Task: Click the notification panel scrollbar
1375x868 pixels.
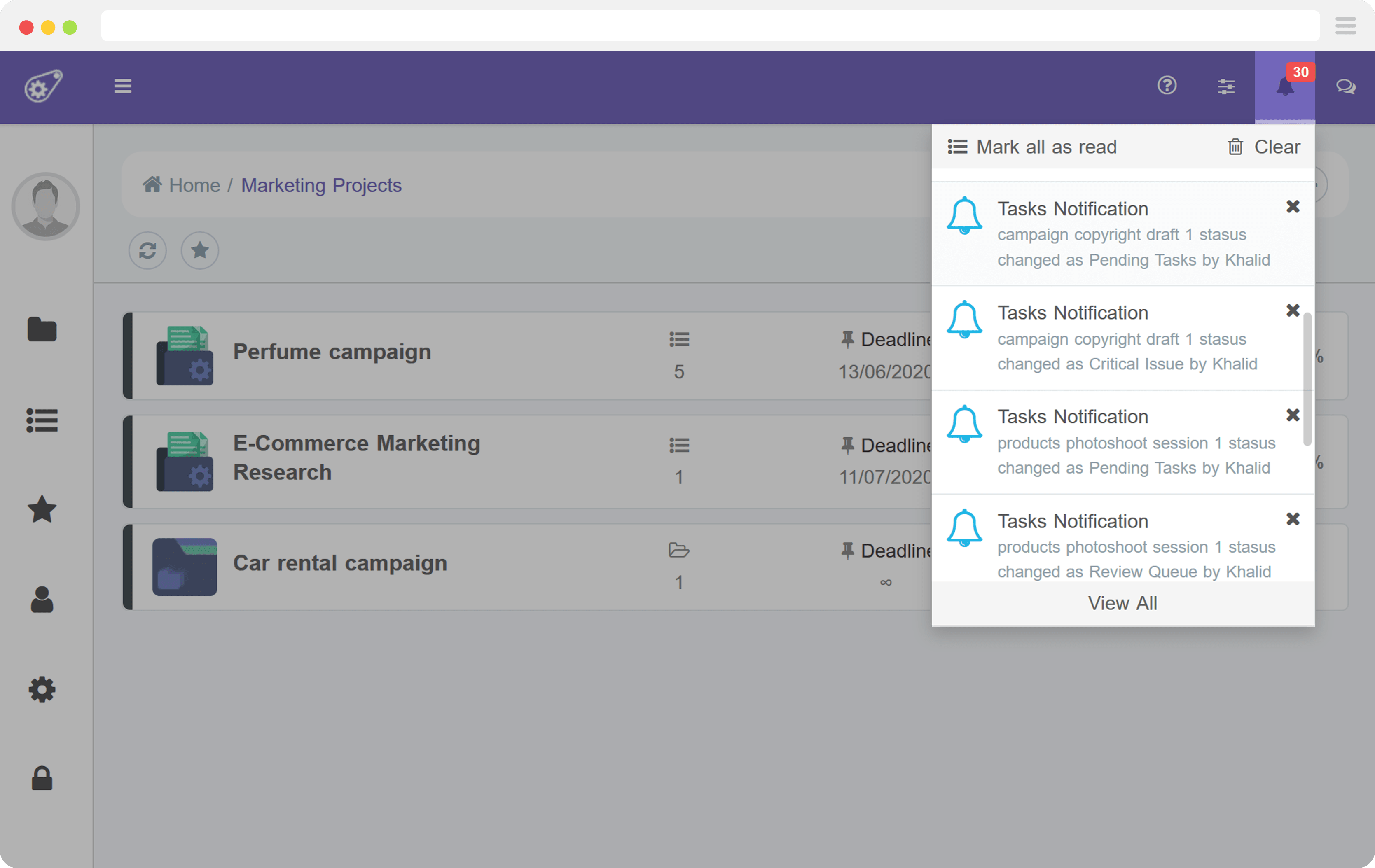Action: 1307,377
